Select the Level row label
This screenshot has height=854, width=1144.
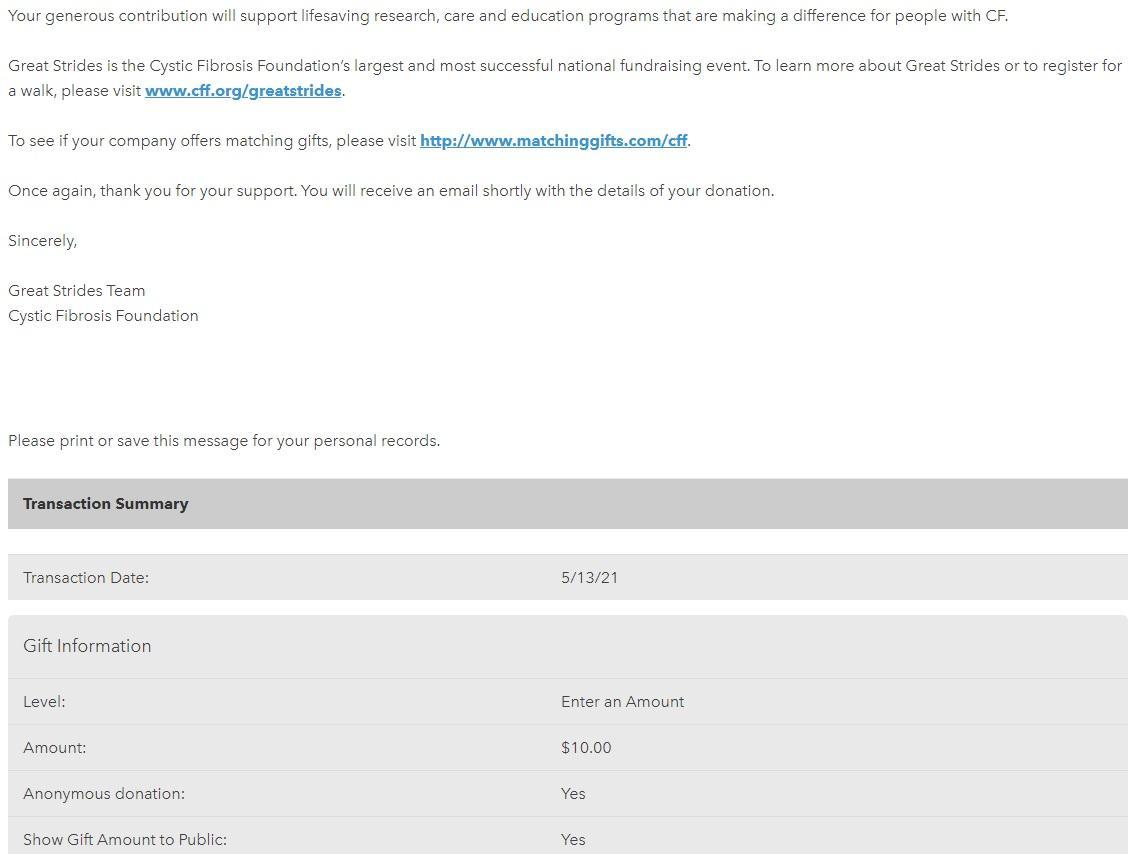(44, 702)
